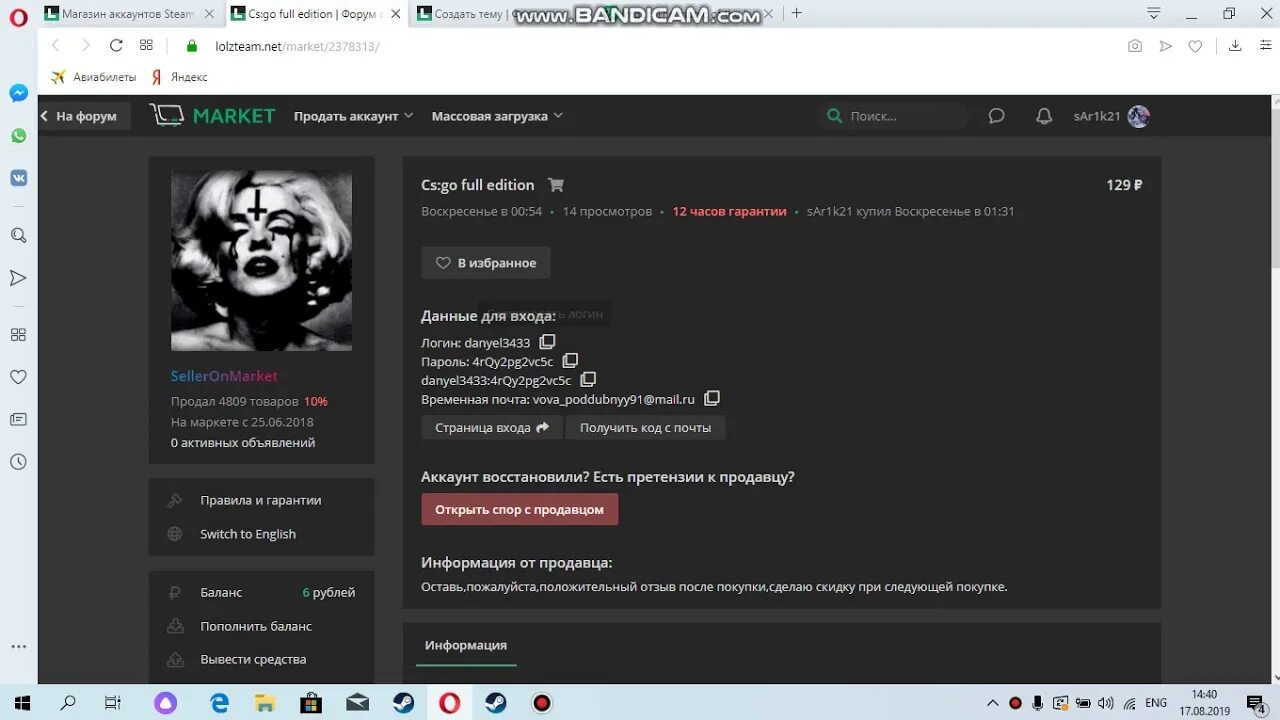Click Страница входа button
Image resolution: width=1280 pixels, height=720 pixels.
[x=492, y=428]
